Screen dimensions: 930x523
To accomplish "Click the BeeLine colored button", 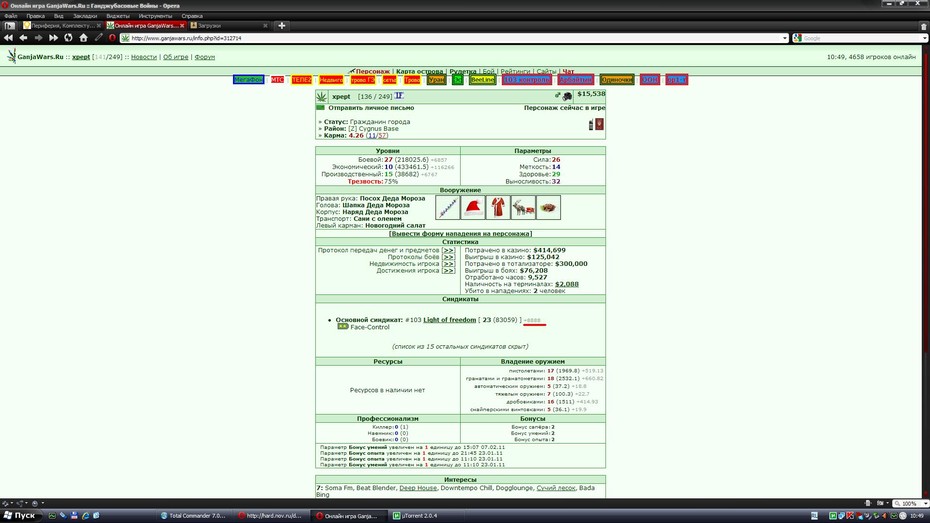I will click(482, 79).
